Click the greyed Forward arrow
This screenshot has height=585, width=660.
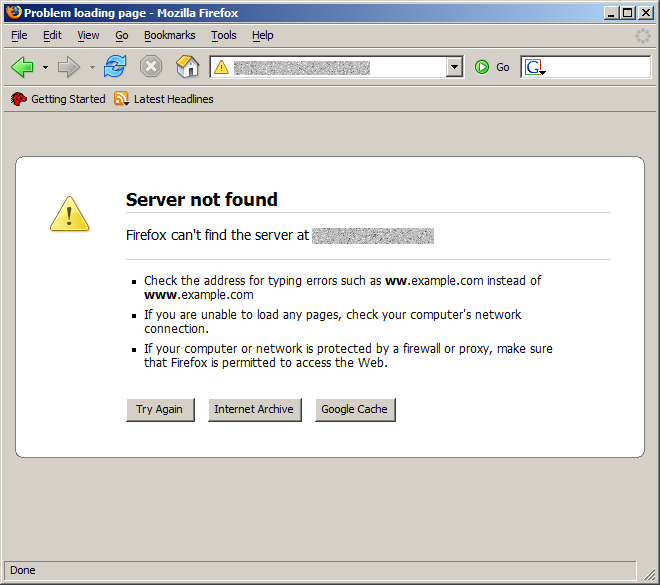point(69,67)
